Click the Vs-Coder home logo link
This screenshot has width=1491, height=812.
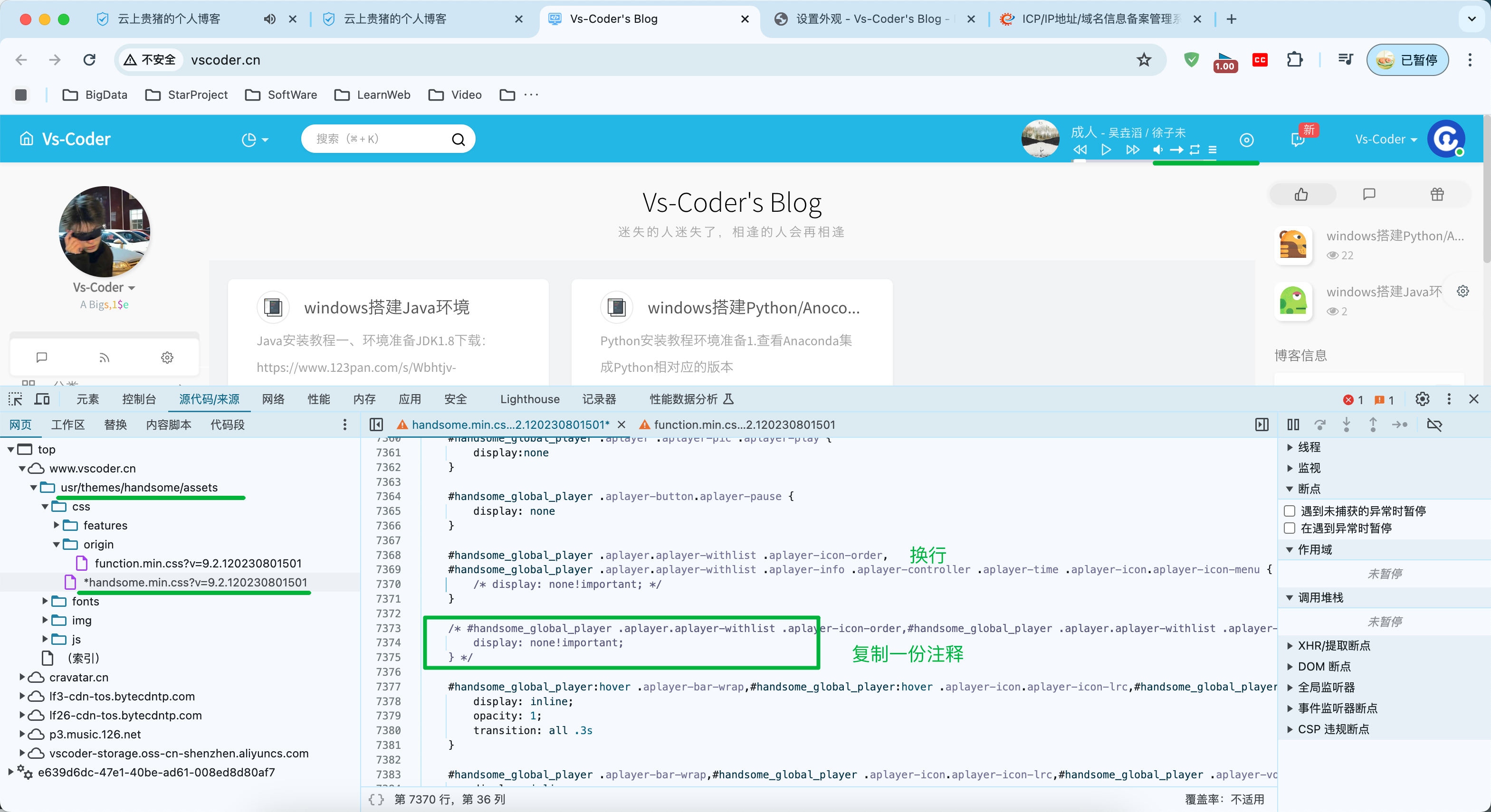coord(66,140)
